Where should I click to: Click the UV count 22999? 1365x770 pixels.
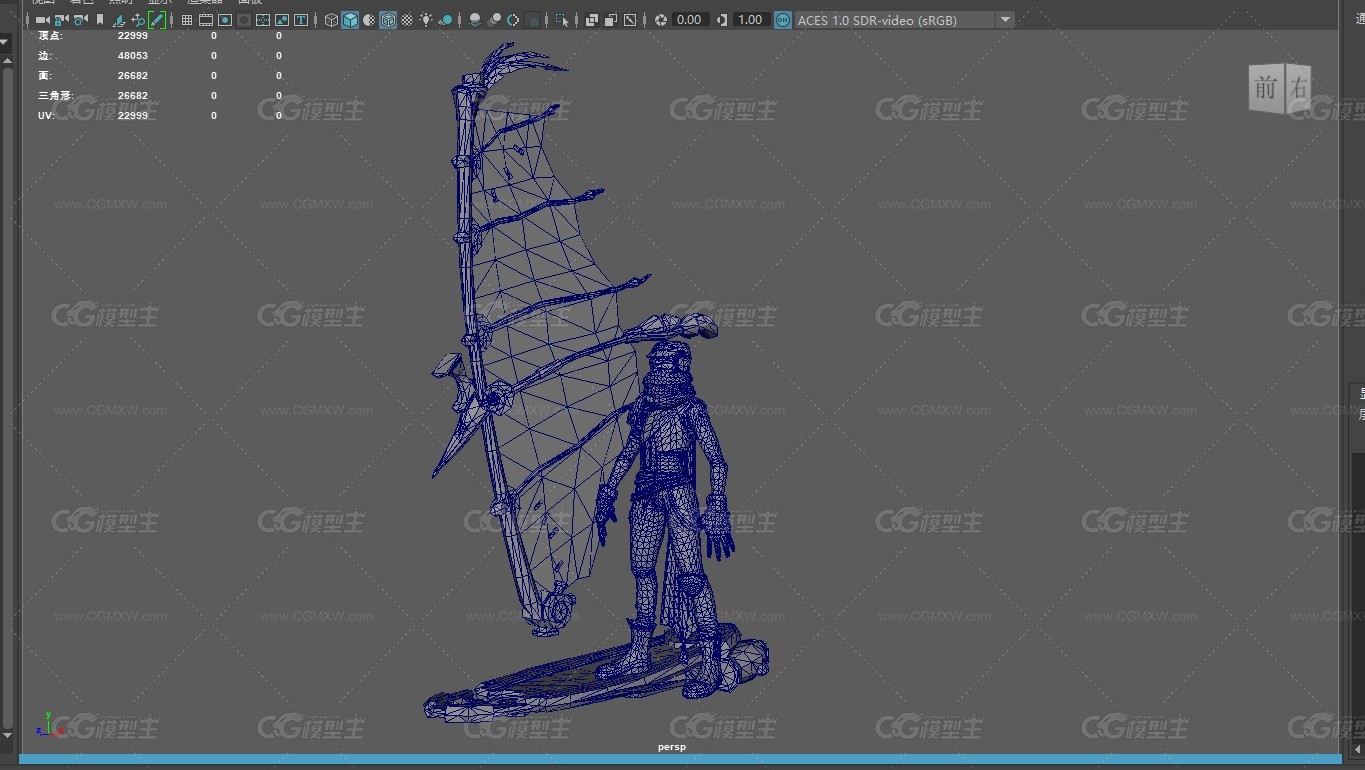133,116
